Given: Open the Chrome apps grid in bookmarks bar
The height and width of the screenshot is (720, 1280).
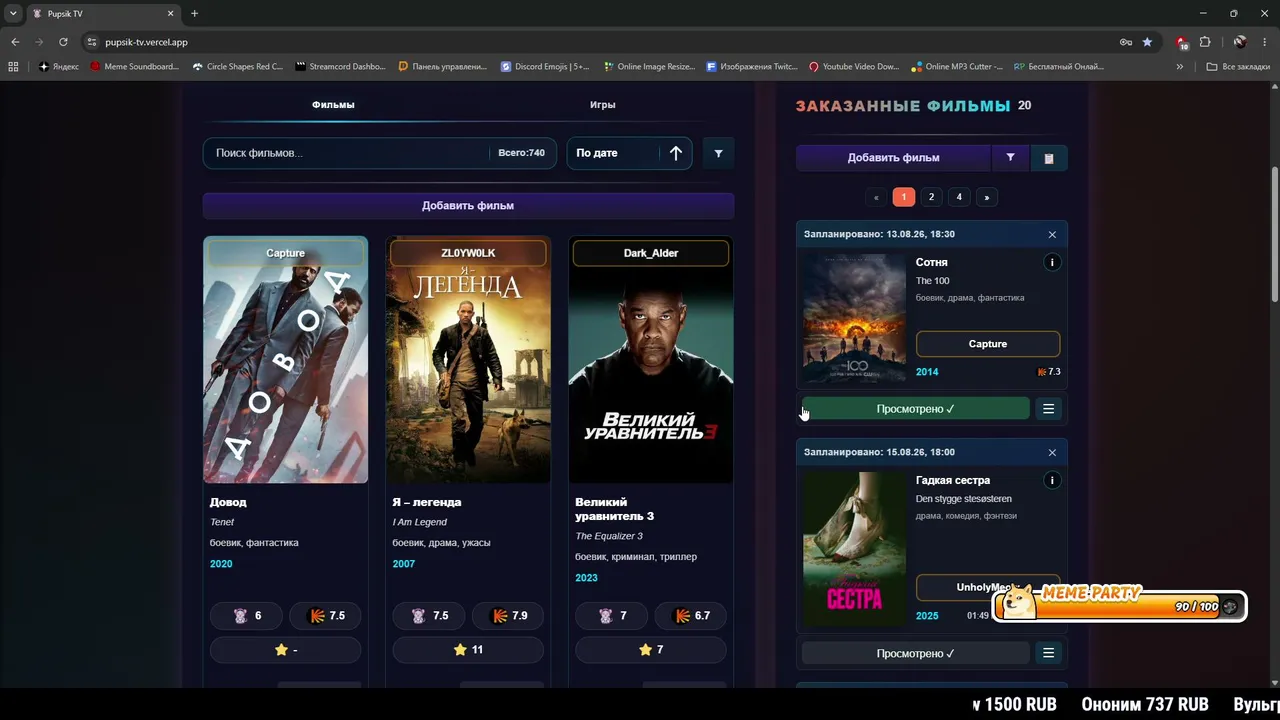Looking at the screenshot, I should pos(13,67).
